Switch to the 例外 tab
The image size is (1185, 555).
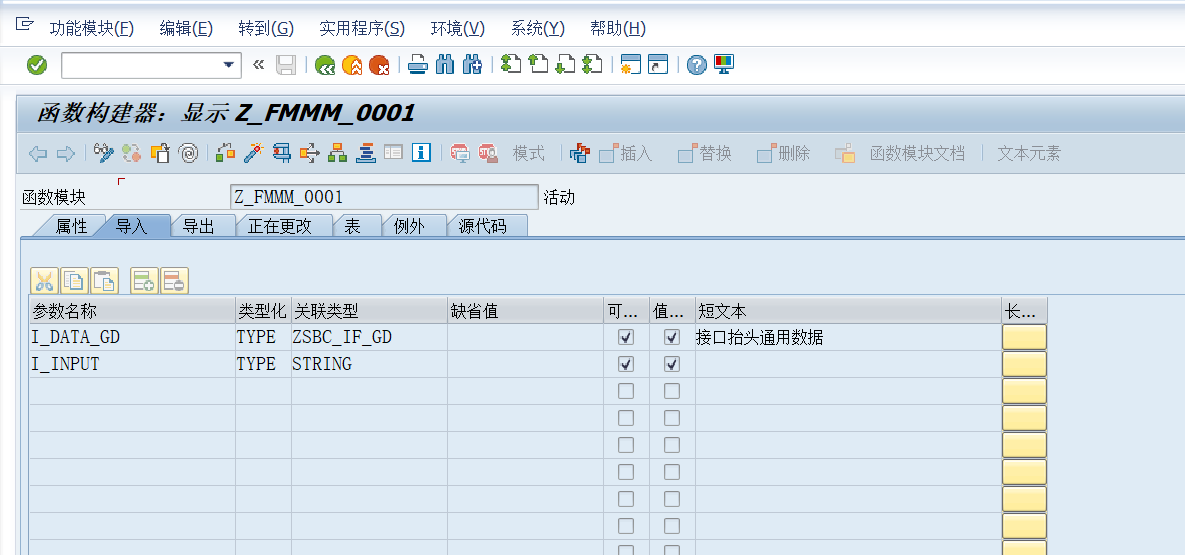409,226
